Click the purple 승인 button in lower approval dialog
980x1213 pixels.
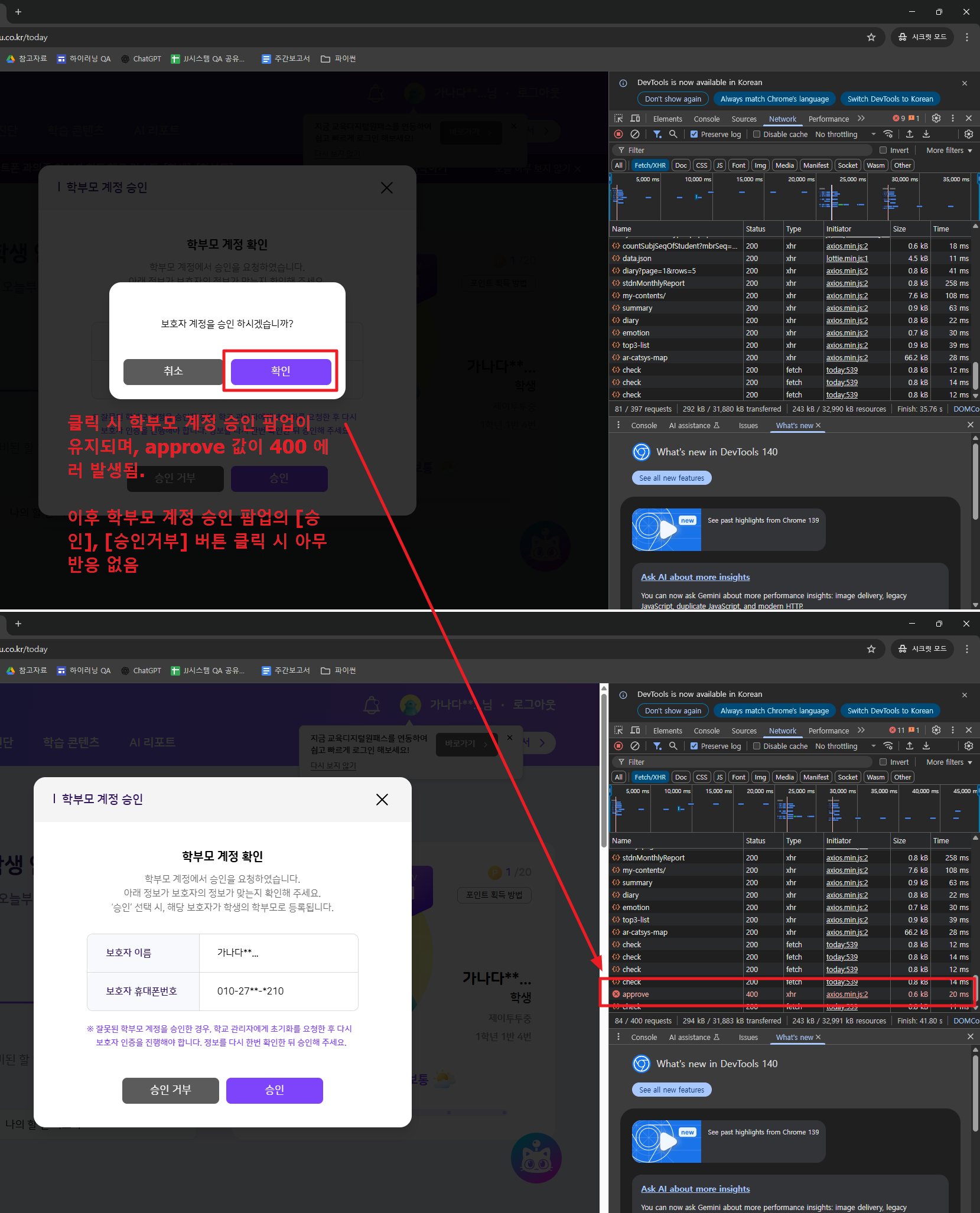(275, 1090)
